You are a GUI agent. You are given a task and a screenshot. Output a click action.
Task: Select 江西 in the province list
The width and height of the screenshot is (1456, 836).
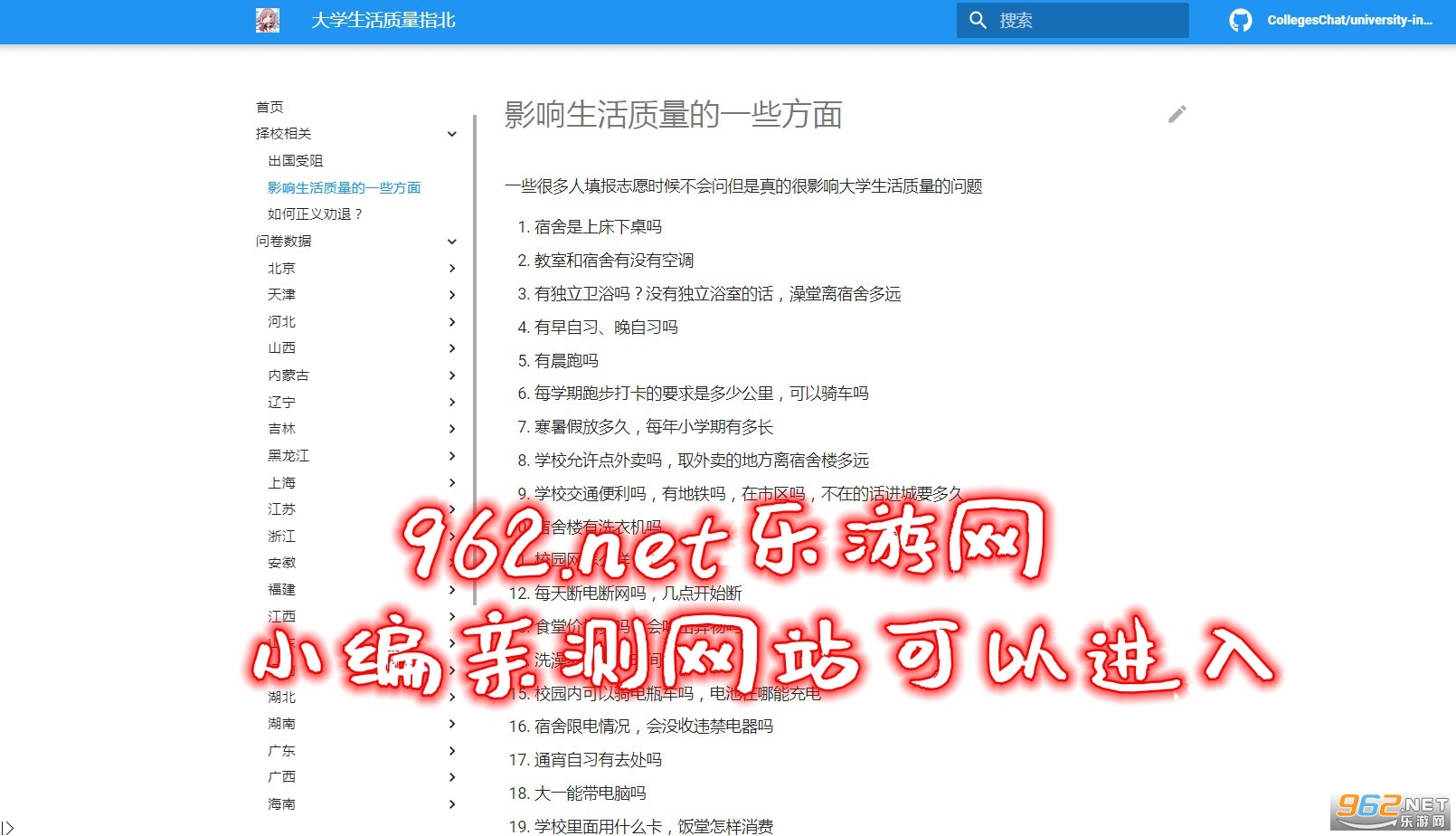281,616
